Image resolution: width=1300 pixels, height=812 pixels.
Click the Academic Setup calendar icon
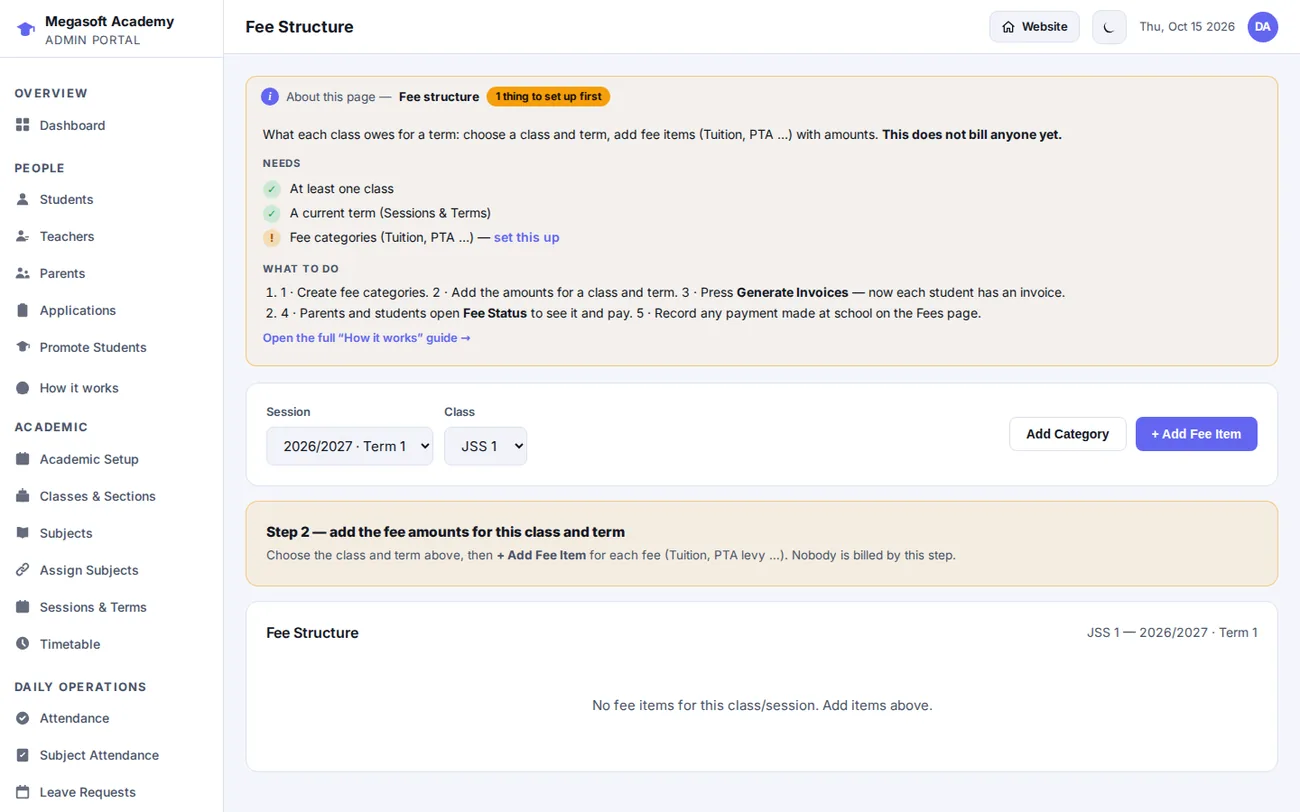(x=23, y=459)
